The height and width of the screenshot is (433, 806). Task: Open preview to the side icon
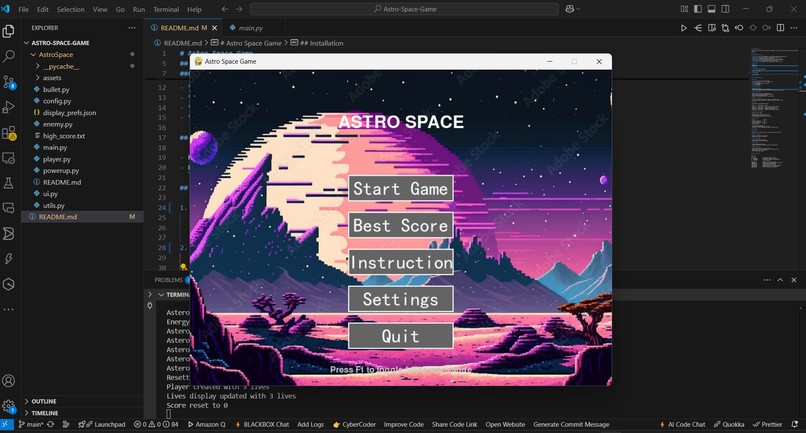[711, 28]
